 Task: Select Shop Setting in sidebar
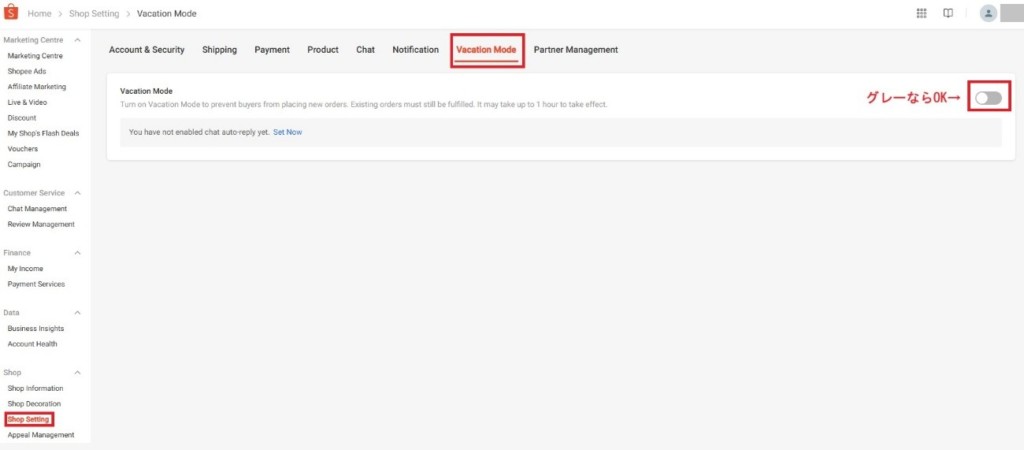point(28,419)
